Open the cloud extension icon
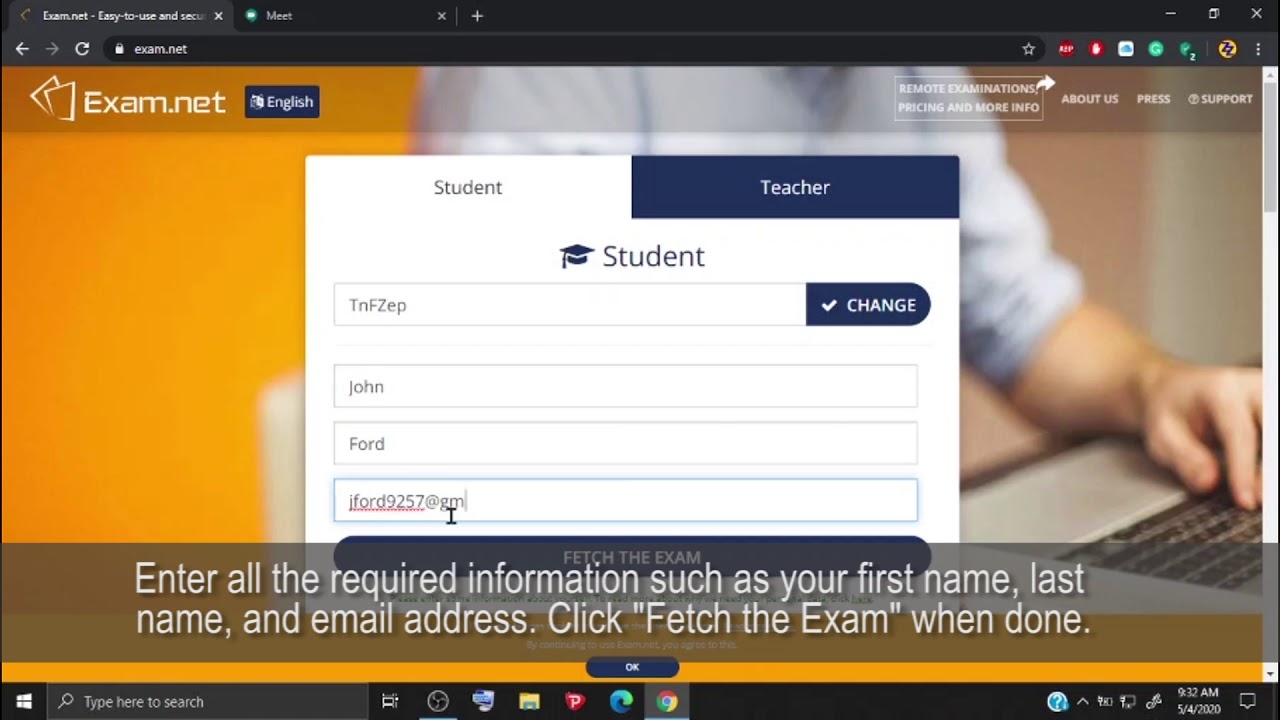The image size is (1280, 720). [x=1126, y=48]
